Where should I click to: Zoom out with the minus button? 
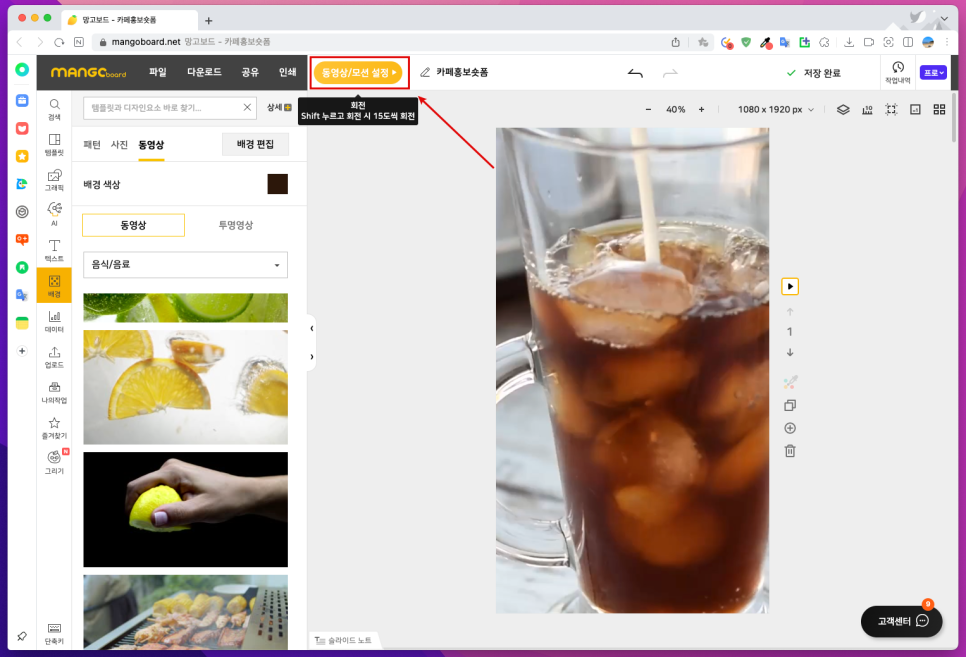click(648, 110)
